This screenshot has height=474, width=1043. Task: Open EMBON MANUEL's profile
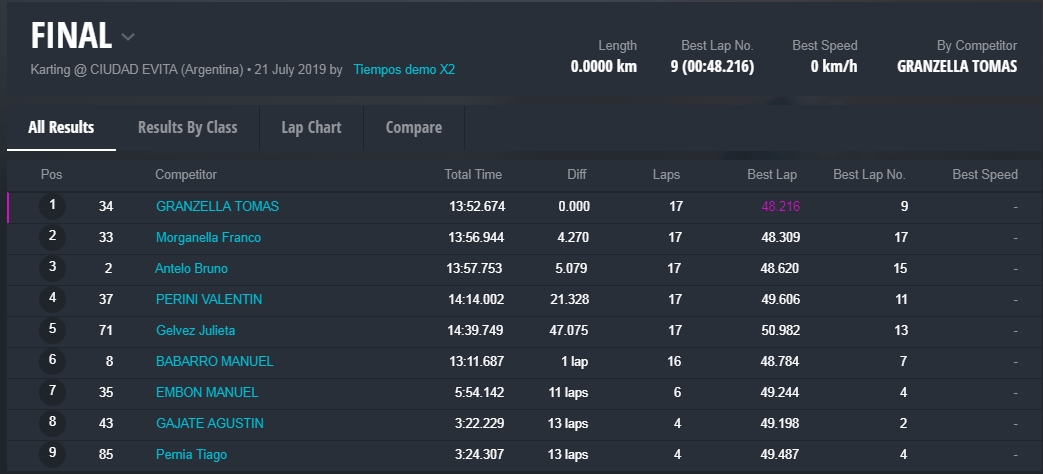[x=207, y=392]
